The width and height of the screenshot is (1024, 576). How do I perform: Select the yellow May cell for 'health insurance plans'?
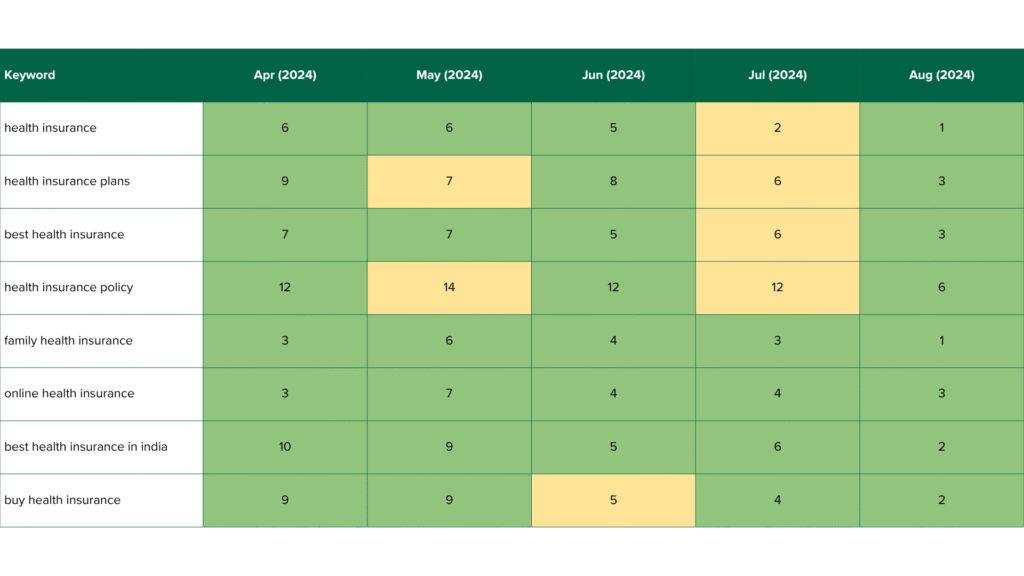click(x=449, y=181)
